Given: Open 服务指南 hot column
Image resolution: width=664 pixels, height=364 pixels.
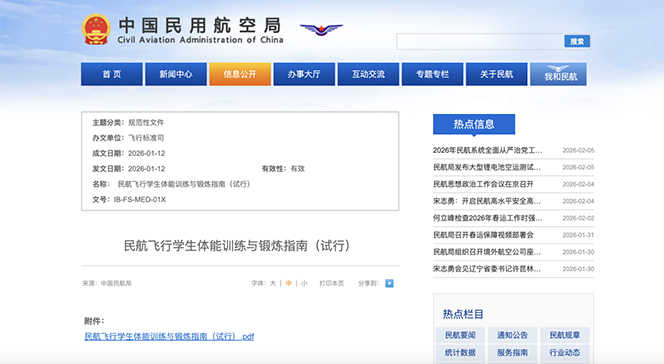Looking at the screenshot, I should [x=512, y=353].
